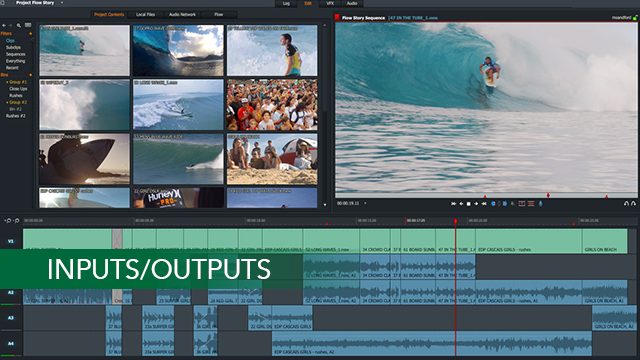This screenshot has width=640, height=360.
Task: Nudge one frame forward in viewer controls
Action: [476, 204]
